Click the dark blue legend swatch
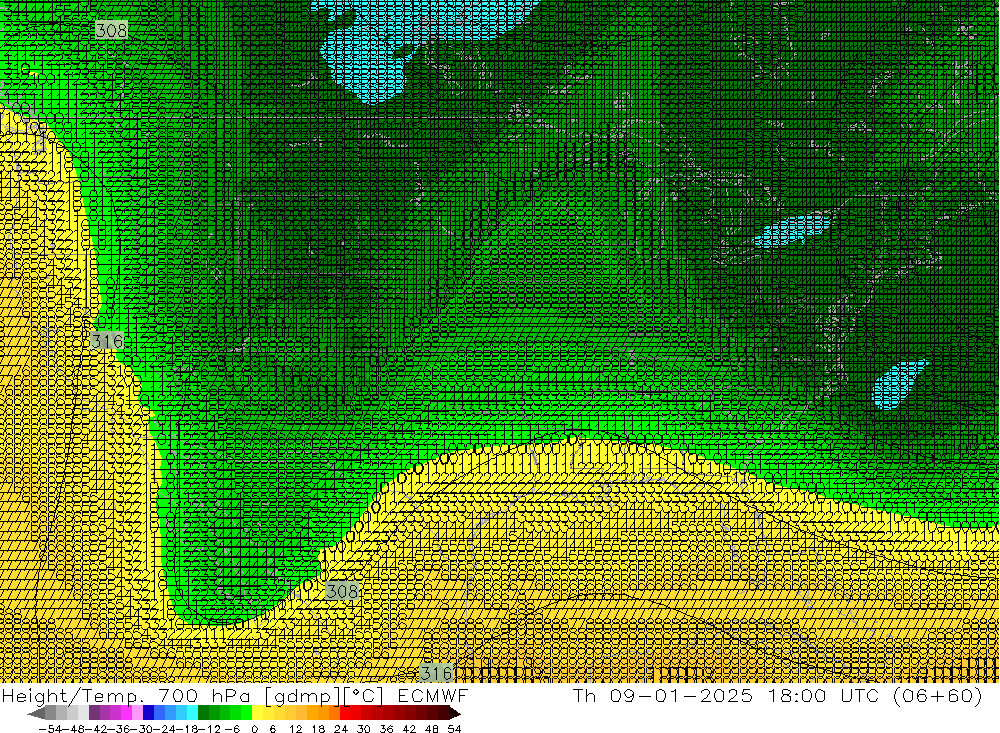The image size is (1000, 733). click(148, 713)
